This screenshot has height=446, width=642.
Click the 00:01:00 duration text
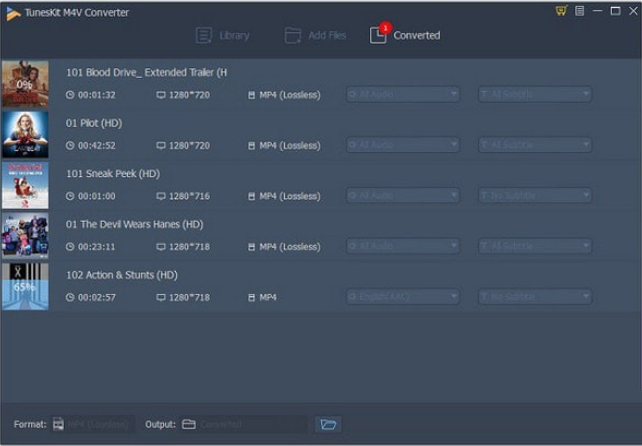[x=97, y=196]
